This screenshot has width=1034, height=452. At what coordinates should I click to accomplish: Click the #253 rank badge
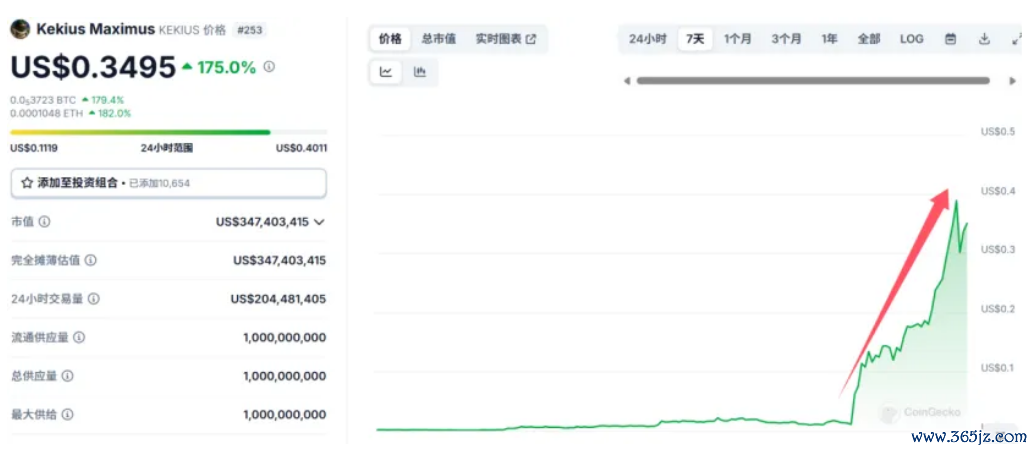tap(249, 30)
